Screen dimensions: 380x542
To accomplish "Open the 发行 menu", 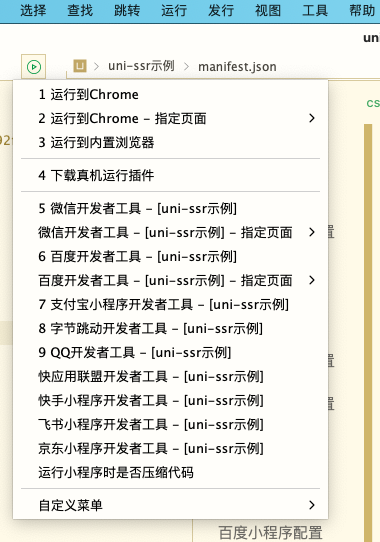I will [x=221, y=10].
